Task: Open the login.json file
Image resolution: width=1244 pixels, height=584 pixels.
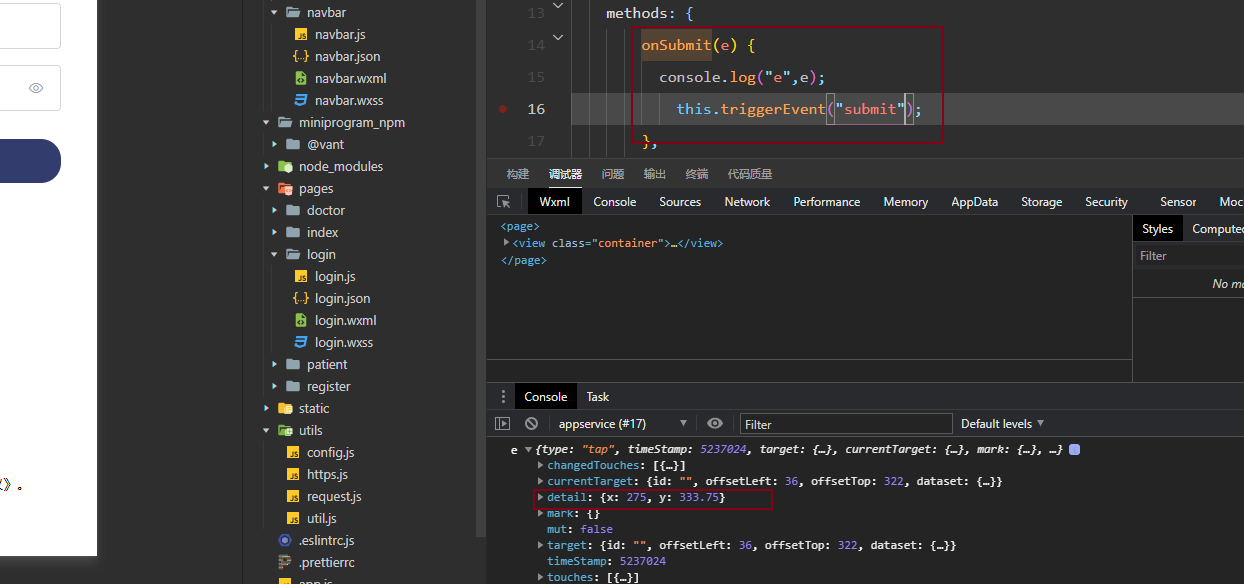Action: pos(342,299)
